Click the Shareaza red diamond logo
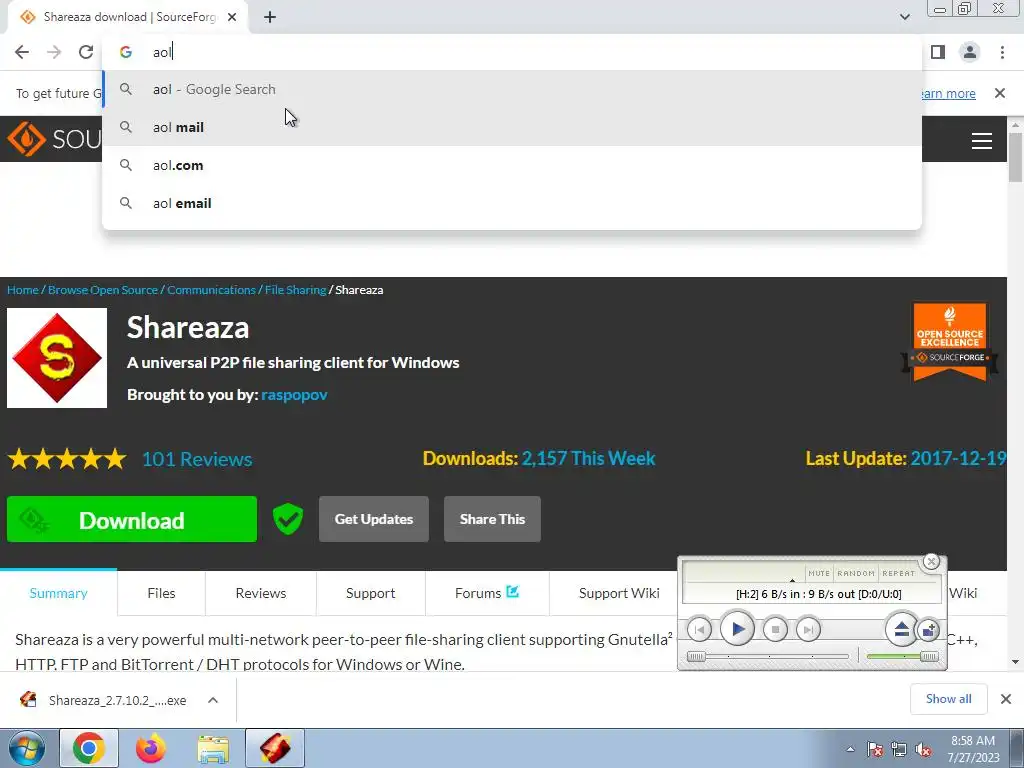This screenshot has height=768, width=1024. click(x=57, y=358)
